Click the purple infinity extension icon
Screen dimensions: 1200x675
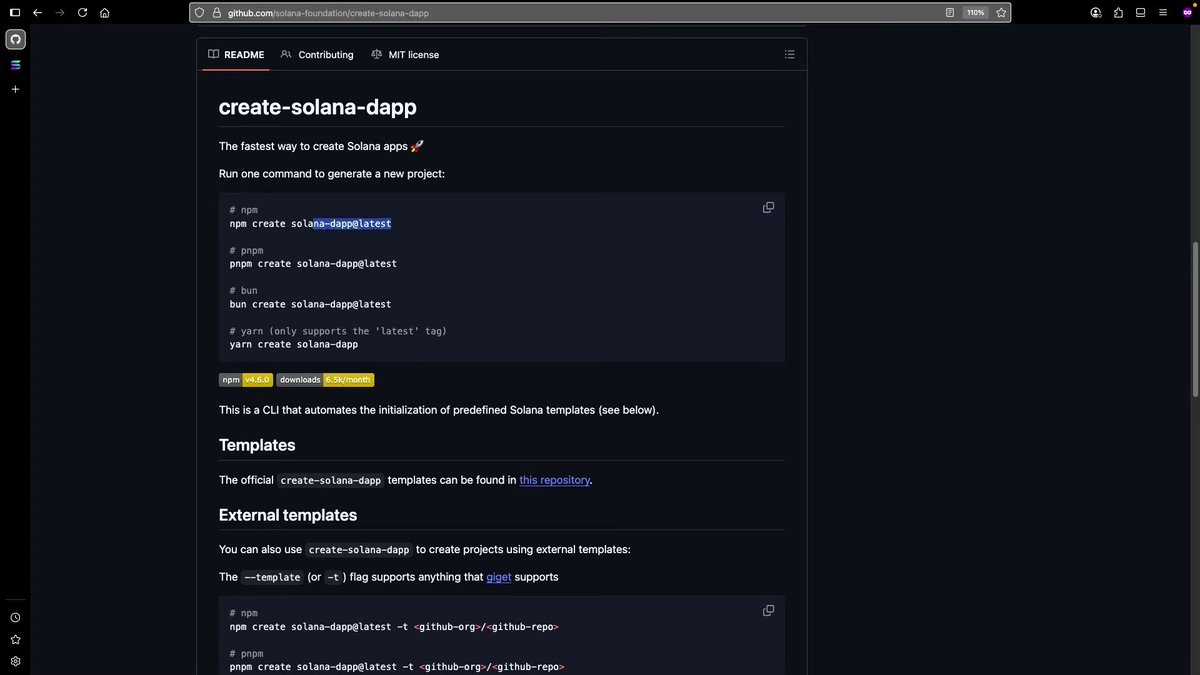[1187, 12]
